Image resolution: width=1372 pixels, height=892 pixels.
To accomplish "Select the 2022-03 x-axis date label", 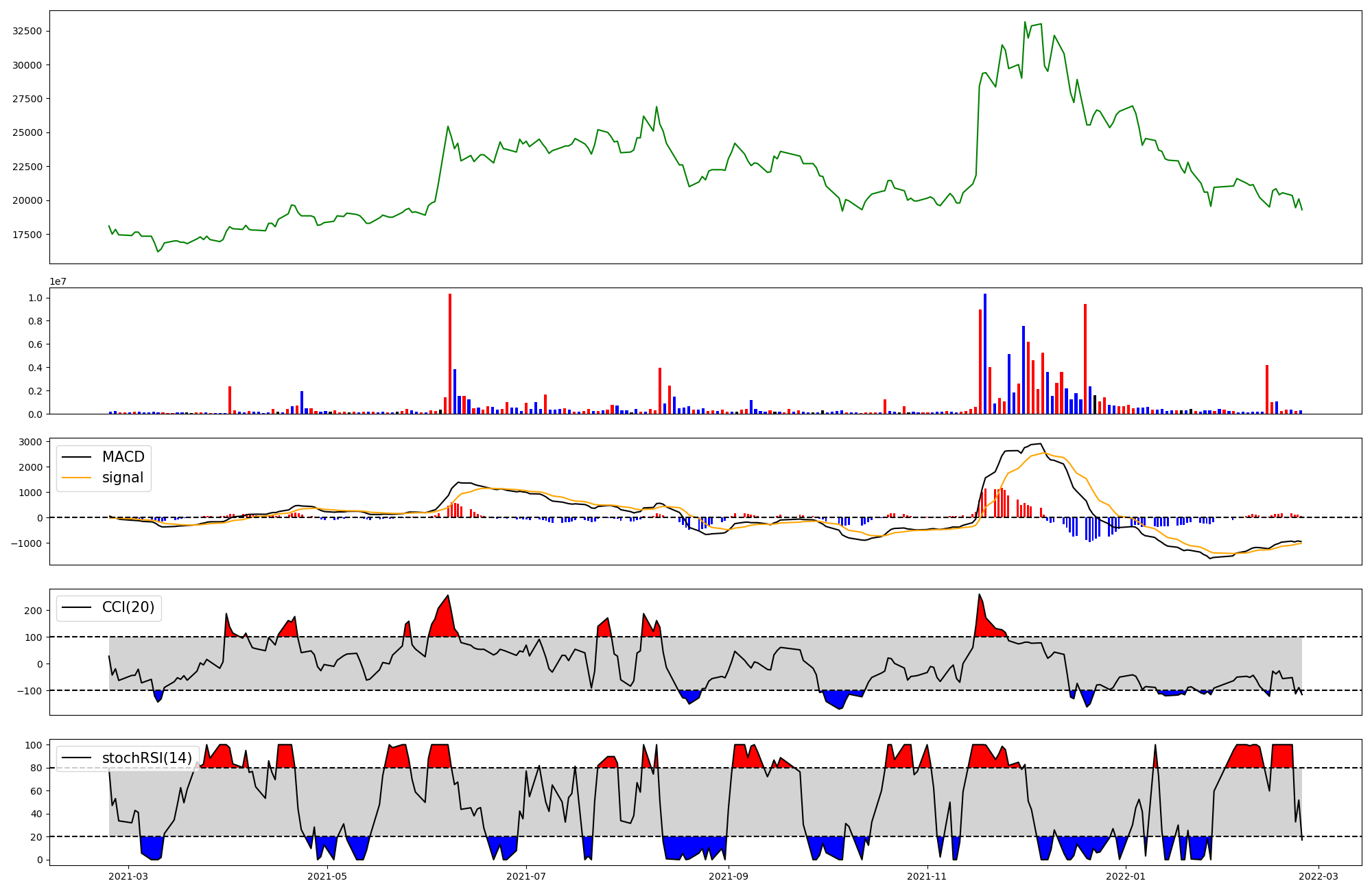I will click(1318, 876).
